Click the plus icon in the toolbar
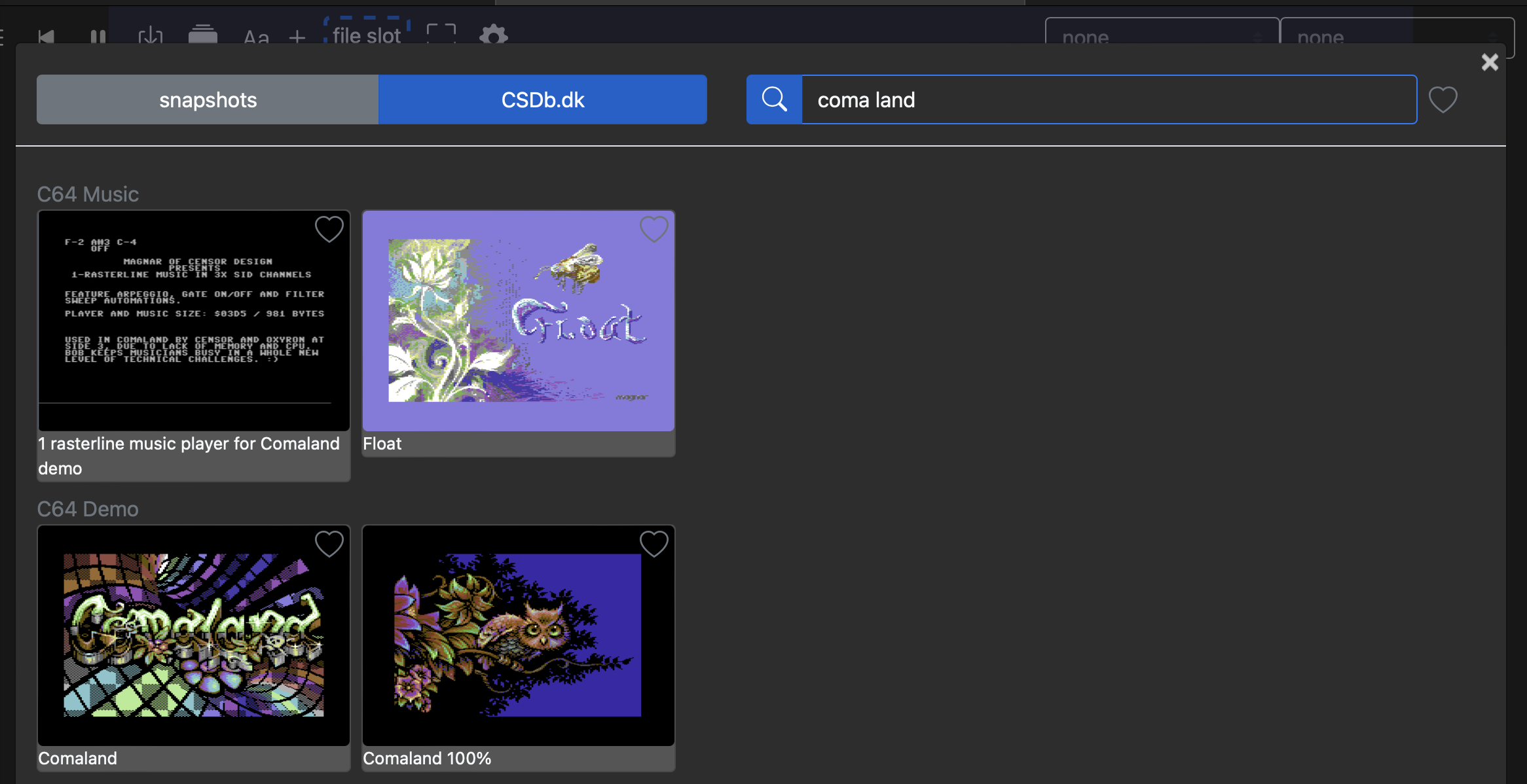 297,37
